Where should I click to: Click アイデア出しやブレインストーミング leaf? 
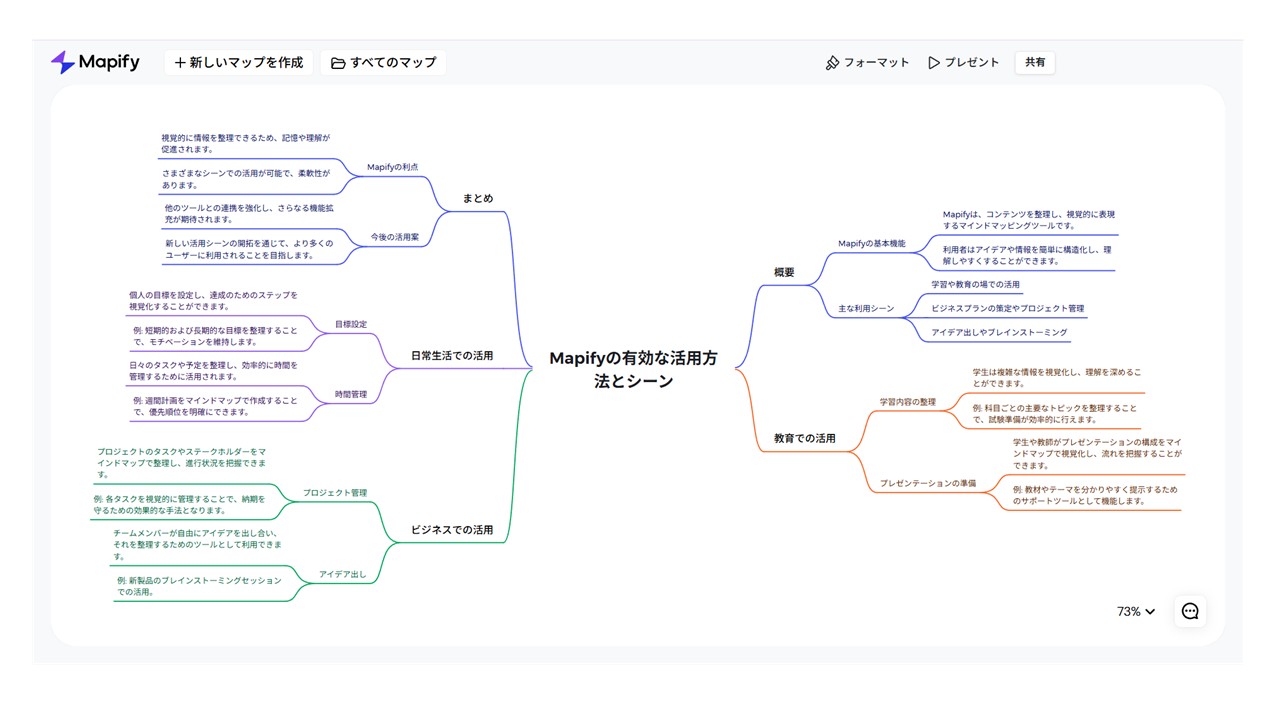[999, 332]
